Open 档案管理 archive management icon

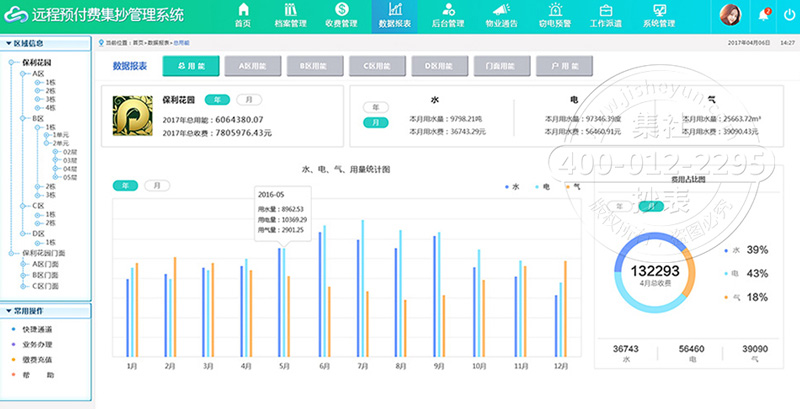click(x=290, y=10)
